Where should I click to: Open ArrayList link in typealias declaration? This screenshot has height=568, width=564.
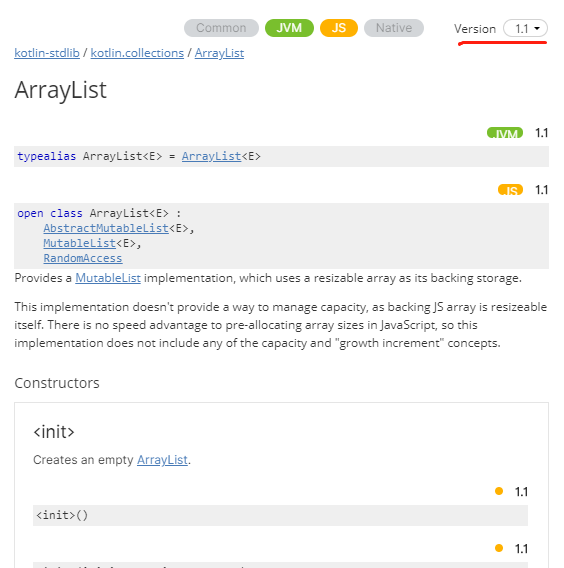coord(211,156)
